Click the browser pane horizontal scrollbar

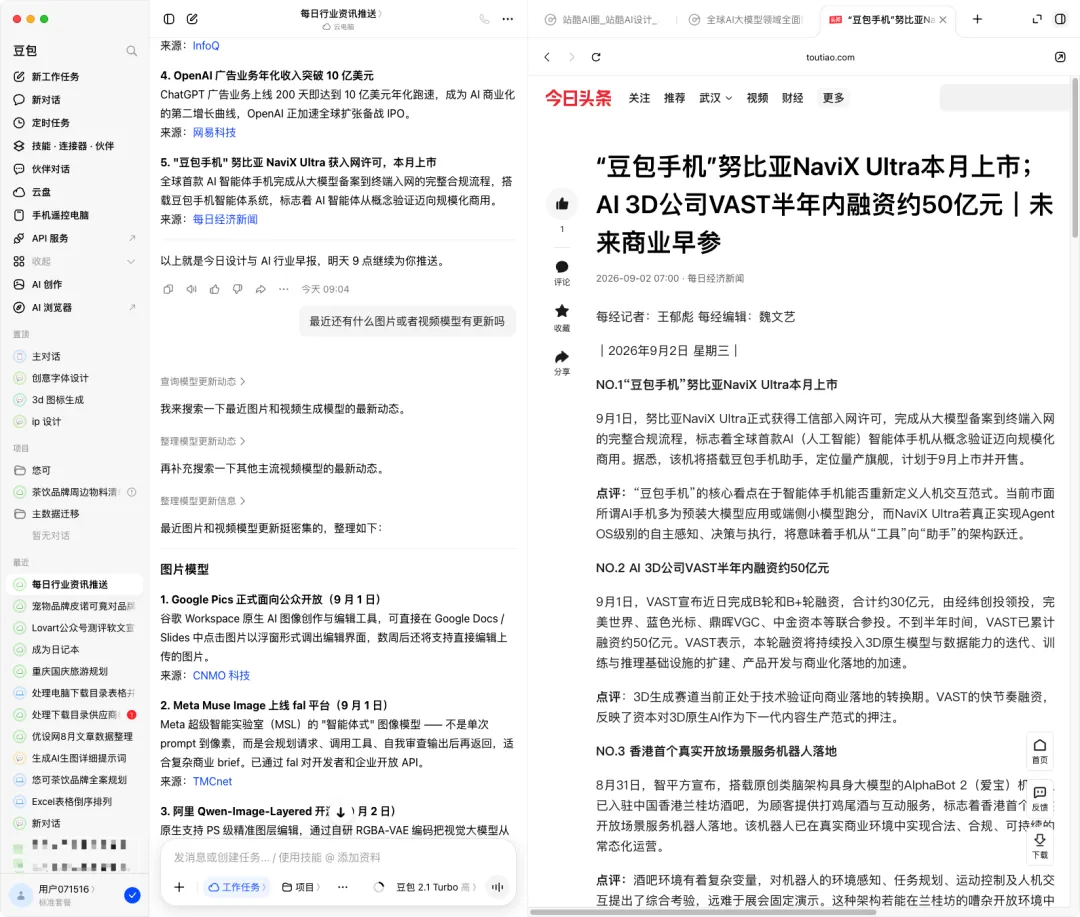tap(703, 912)
